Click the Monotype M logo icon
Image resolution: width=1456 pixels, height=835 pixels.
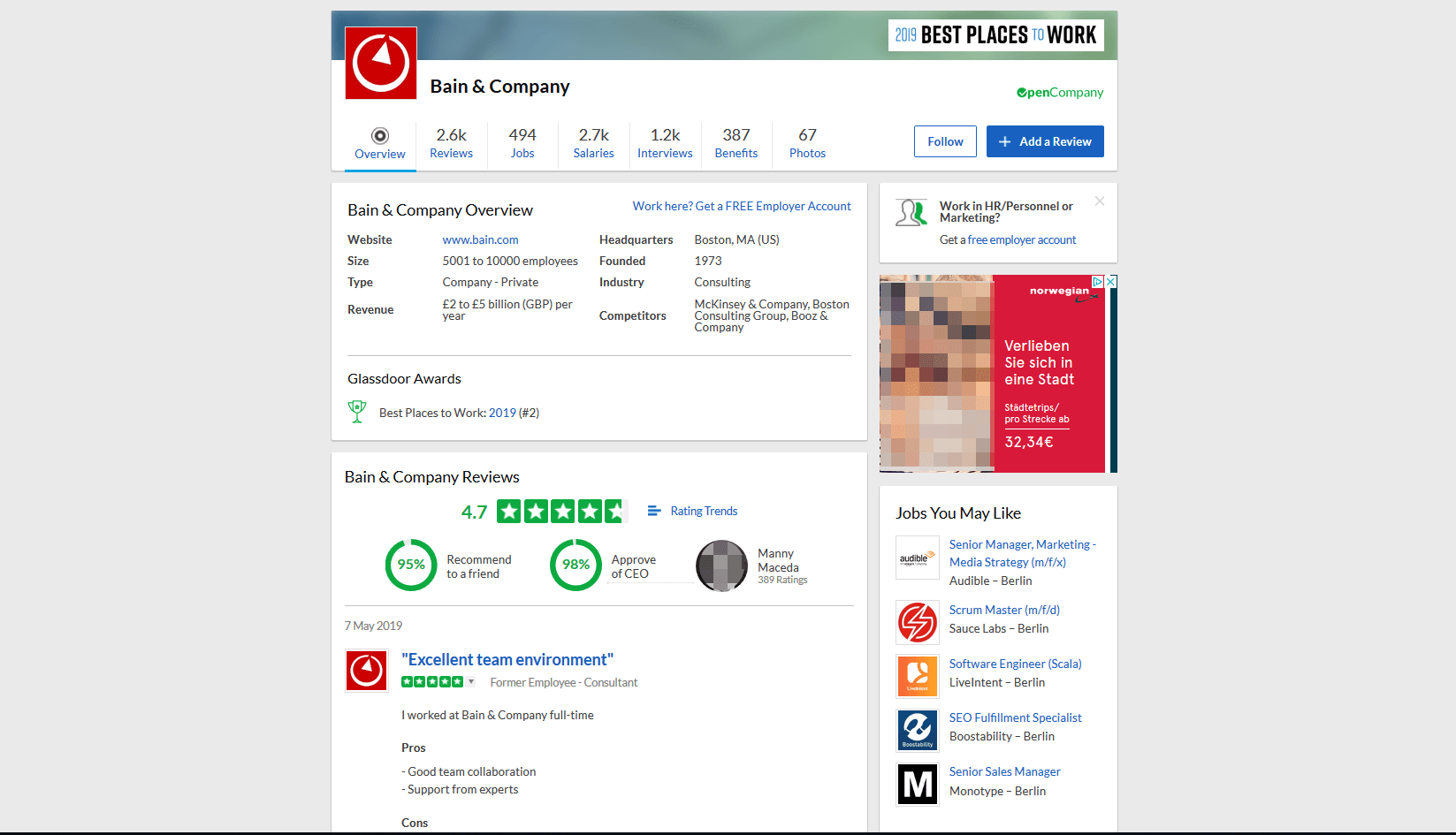917,784
